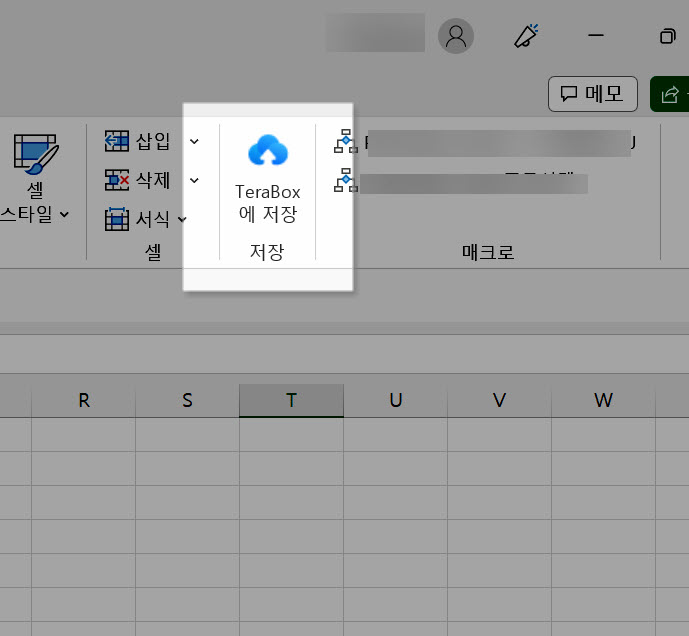The width and height of the screenshot is (689, 636).
Task: Select column U header
Action: (395, 400)
